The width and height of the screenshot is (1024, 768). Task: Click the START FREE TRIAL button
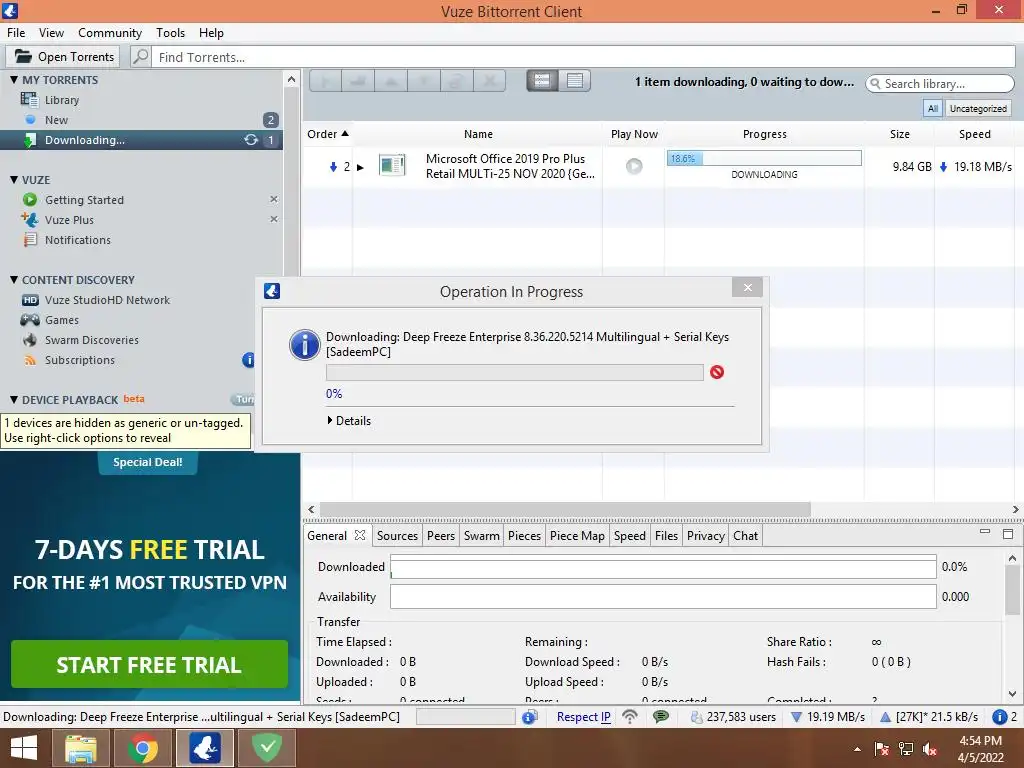click(149, 664)
